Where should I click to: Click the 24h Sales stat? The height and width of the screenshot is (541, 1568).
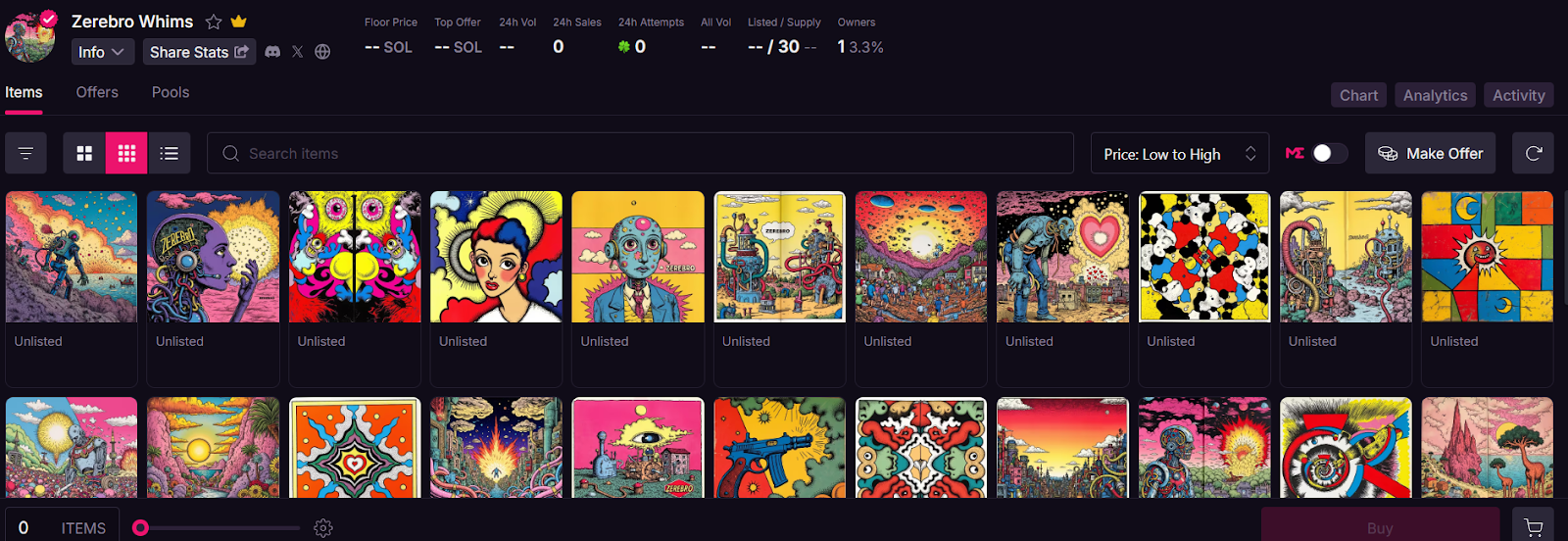576,35
